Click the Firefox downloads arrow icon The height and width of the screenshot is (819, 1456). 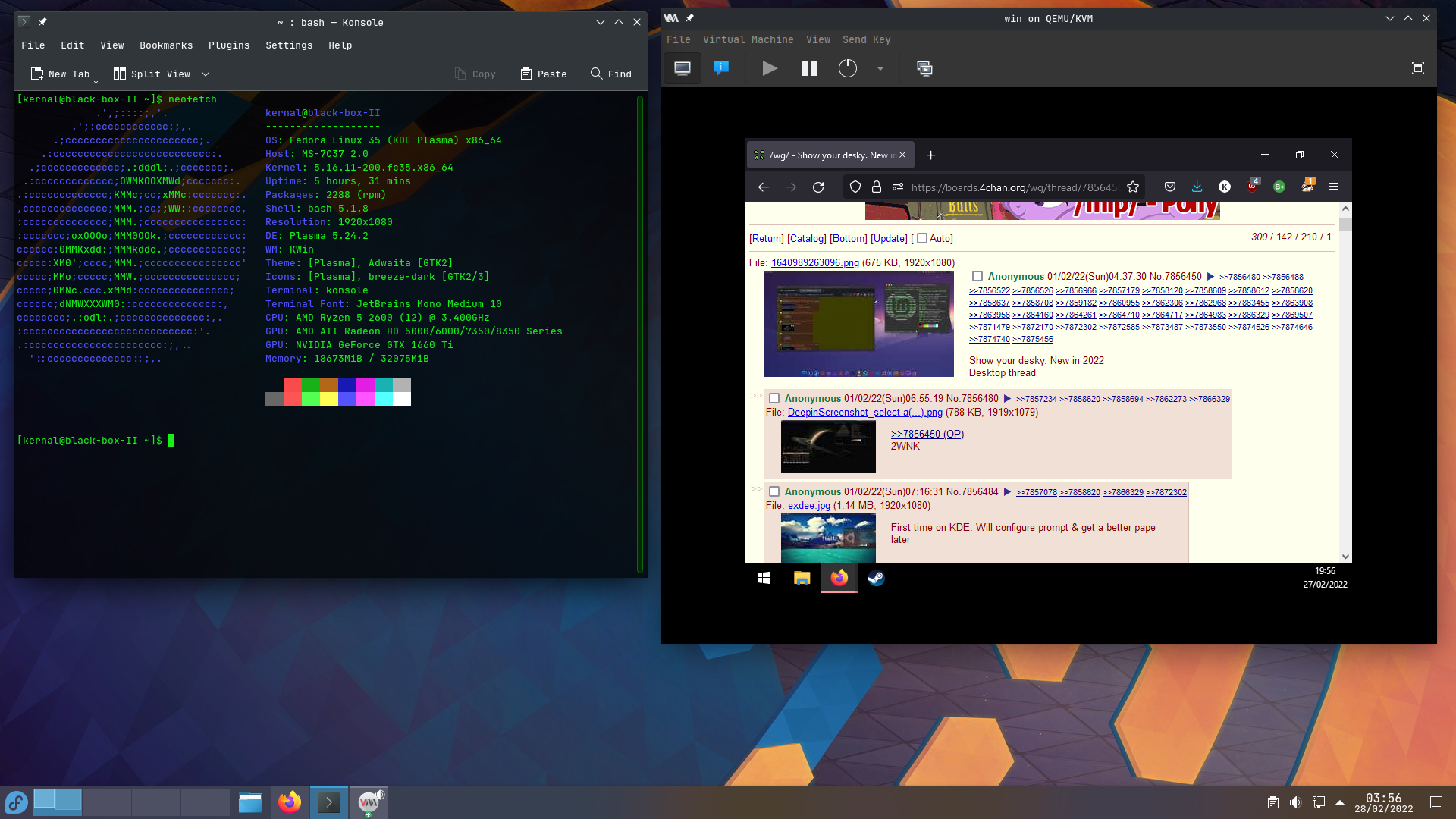point(1197,187)
